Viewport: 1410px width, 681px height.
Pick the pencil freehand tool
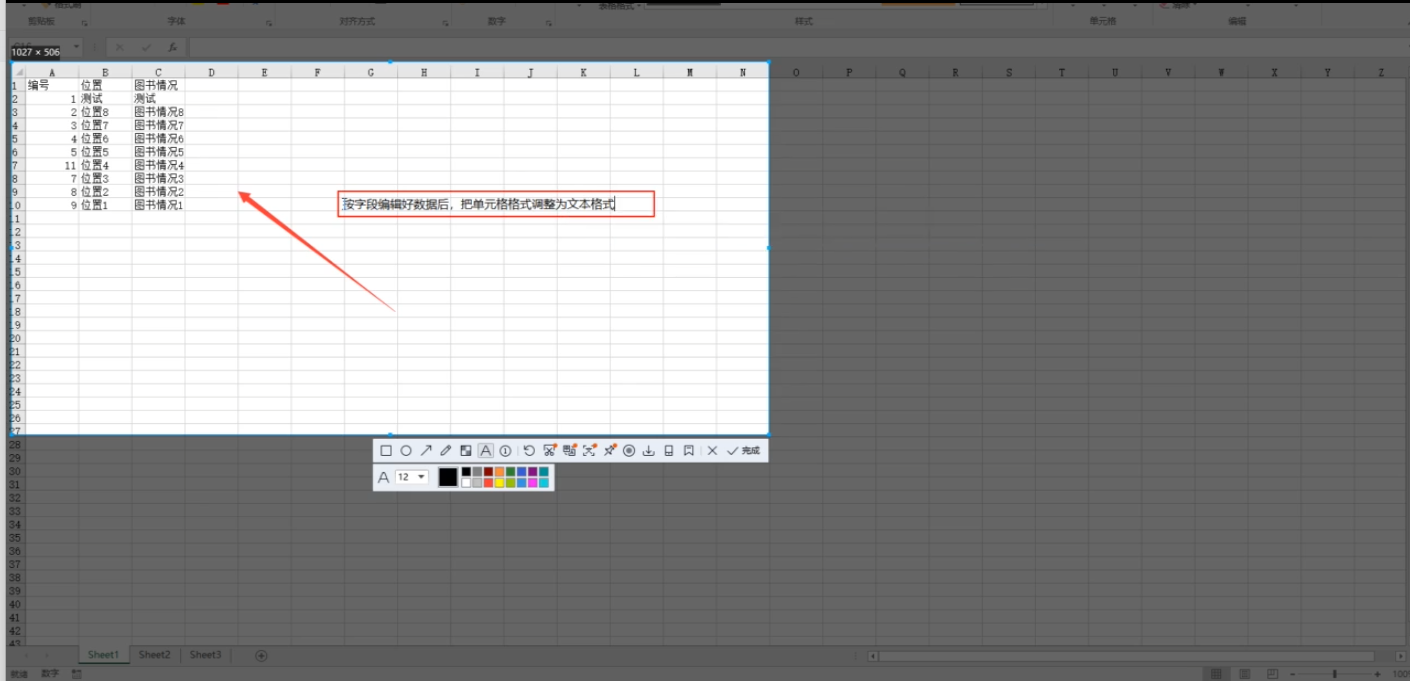coord(446,451)
